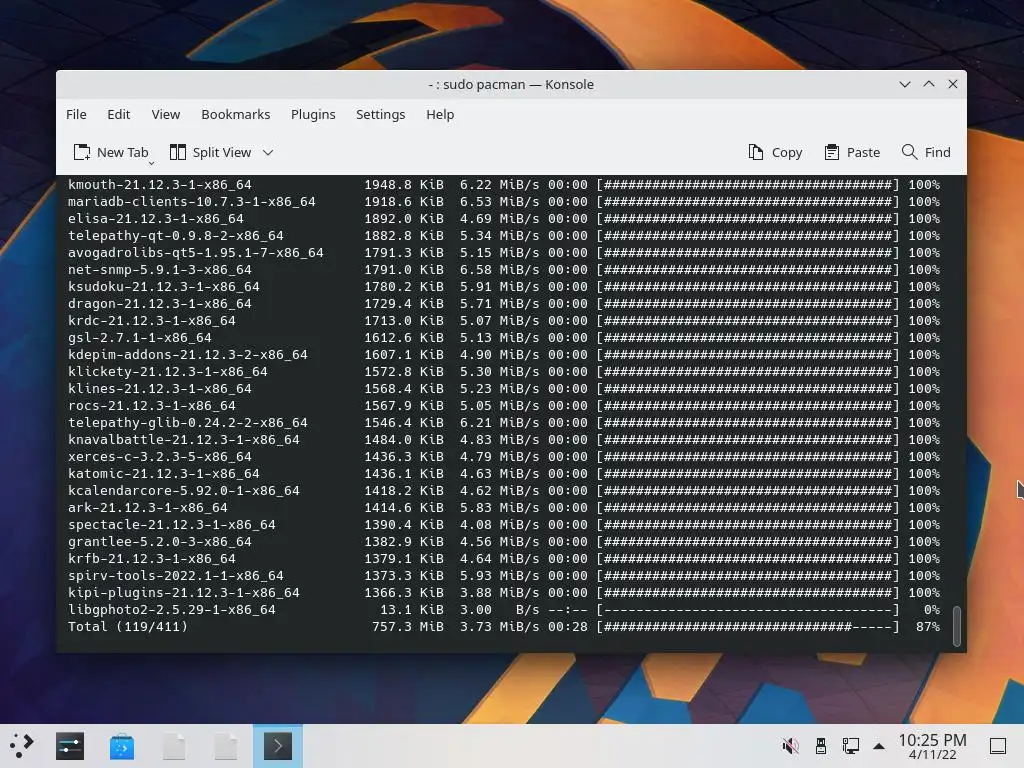Click the ksudoku-21.12.3-1-x86_64 package name
This screenshot has width=1024, height=768.
pos(163,287)
